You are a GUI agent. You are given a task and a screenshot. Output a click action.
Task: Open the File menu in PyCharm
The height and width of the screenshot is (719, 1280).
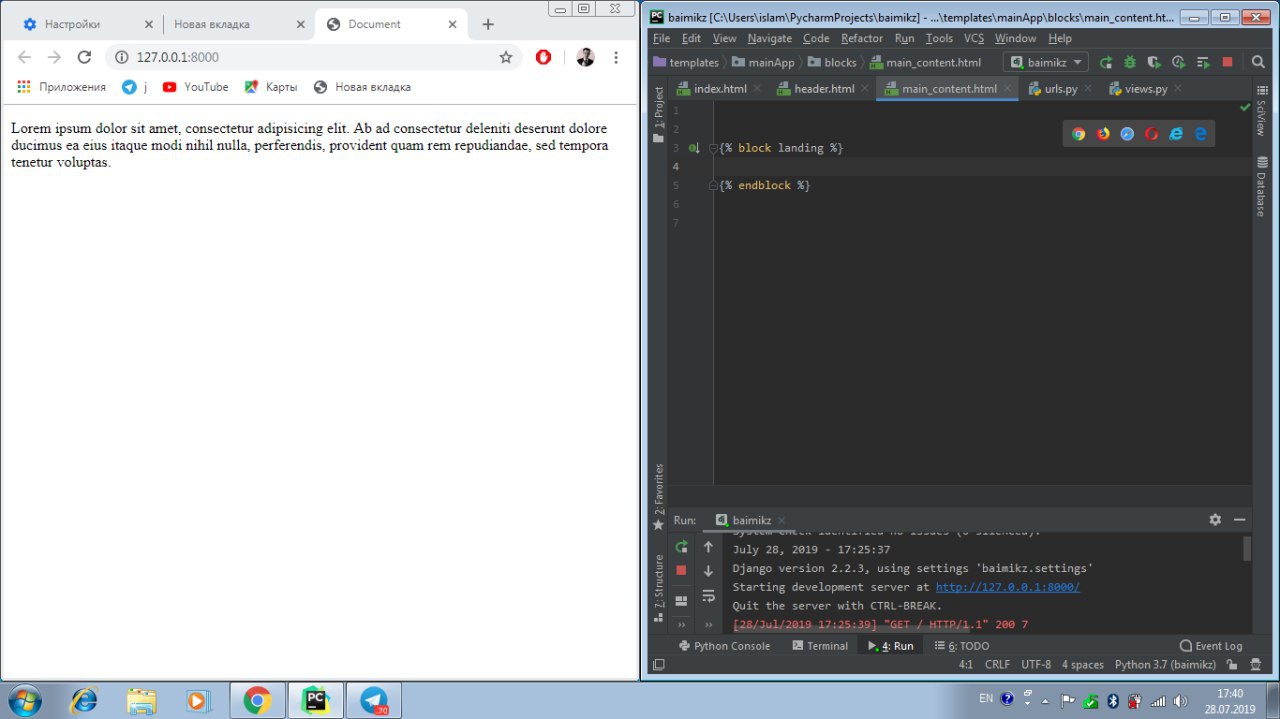point(661,38)
